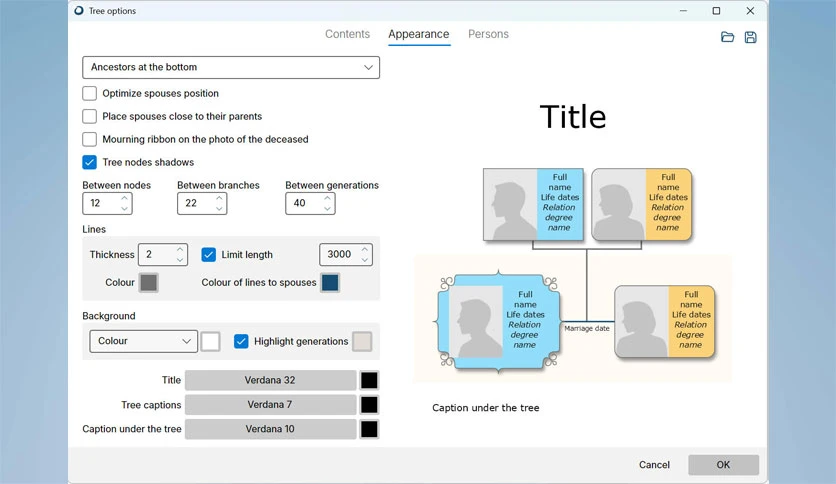Image resolution: width=836 pixels, height=484 pixels.
Task: Increase Between nodes spacing value
Action: [x=124, y=198]
